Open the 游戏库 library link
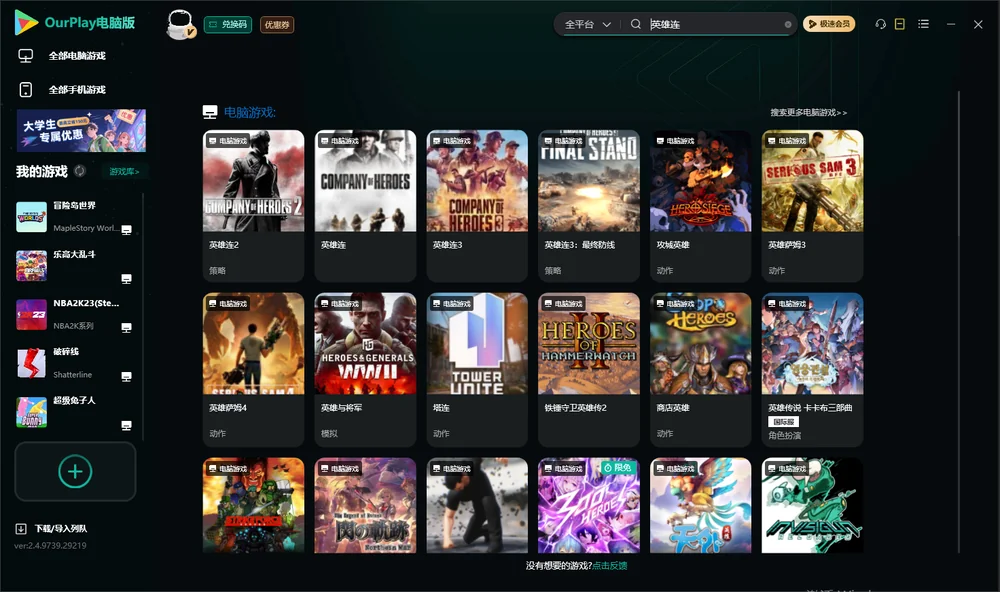The image size is (1000, 592). pos(124,172)
